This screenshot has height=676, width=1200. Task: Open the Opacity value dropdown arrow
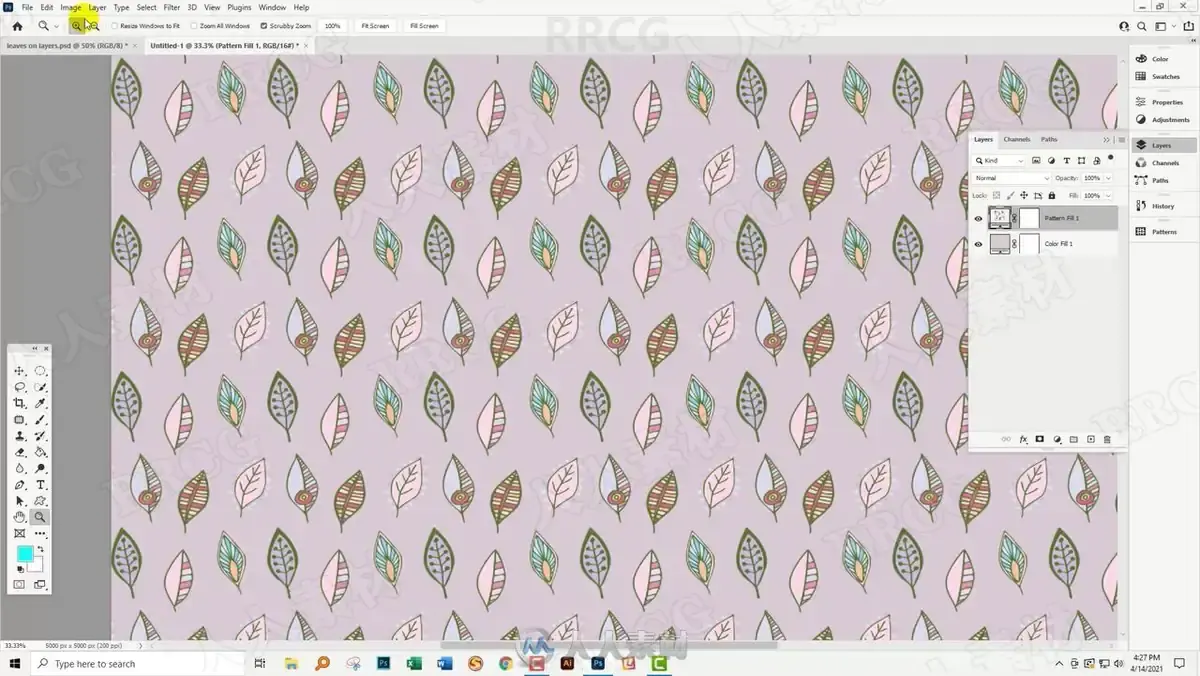(x=1108, y=178)
